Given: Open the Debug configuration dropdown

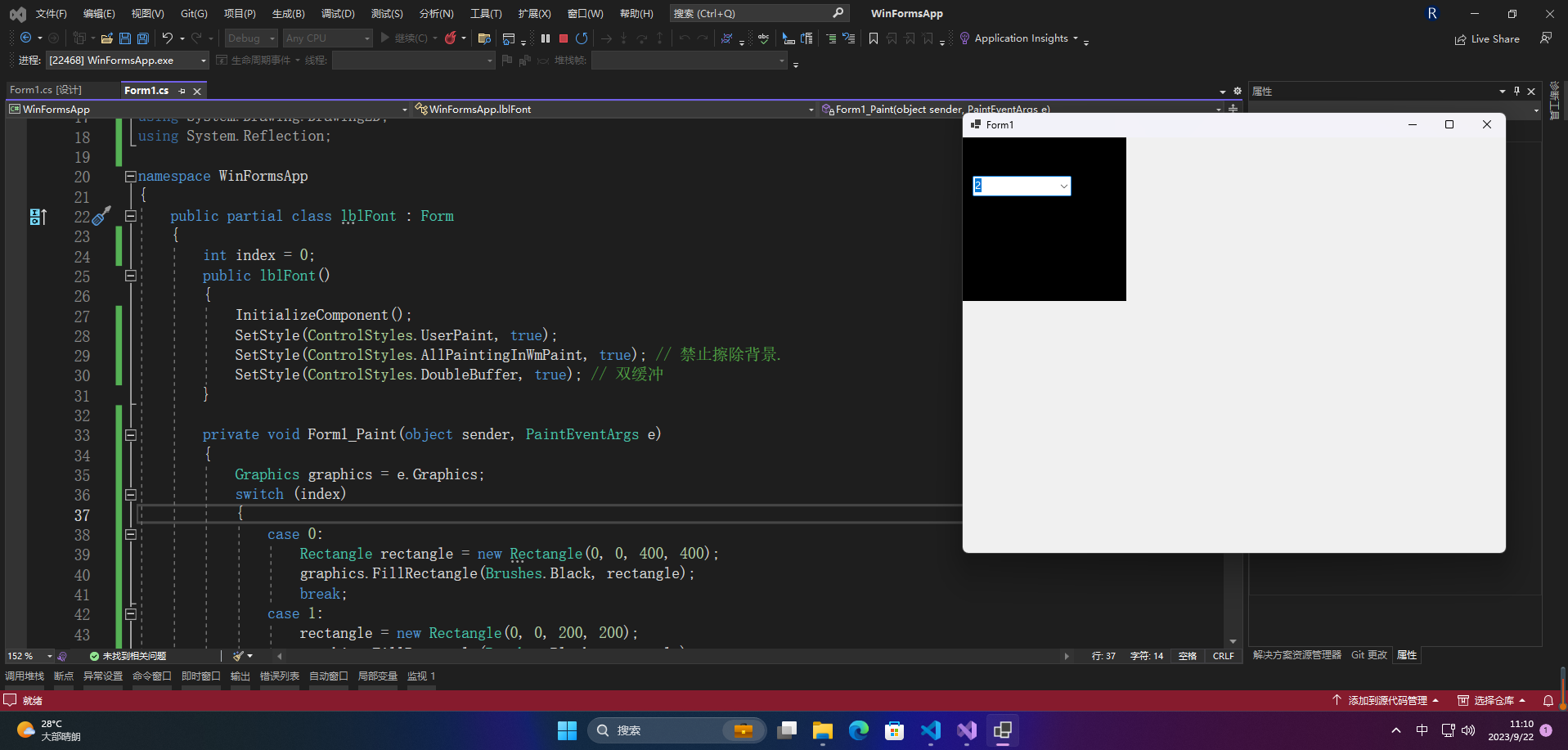Looking at the screenshot, I should 251,38.
